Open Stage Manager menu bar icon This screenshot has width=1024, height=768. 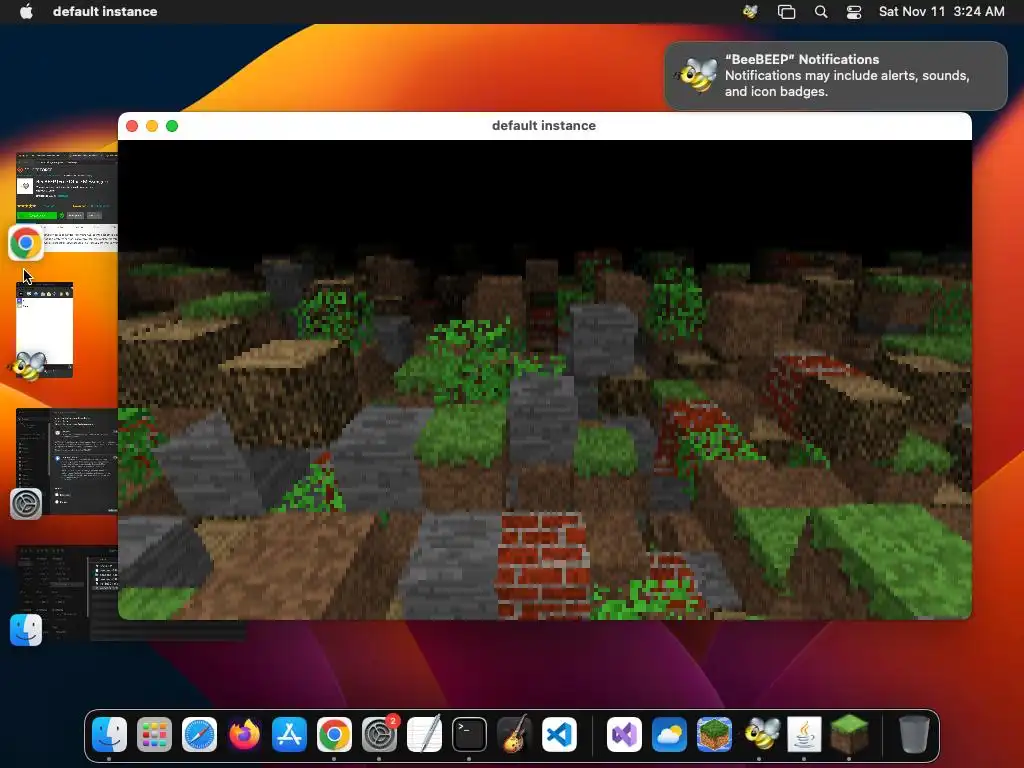click(786, 12)
